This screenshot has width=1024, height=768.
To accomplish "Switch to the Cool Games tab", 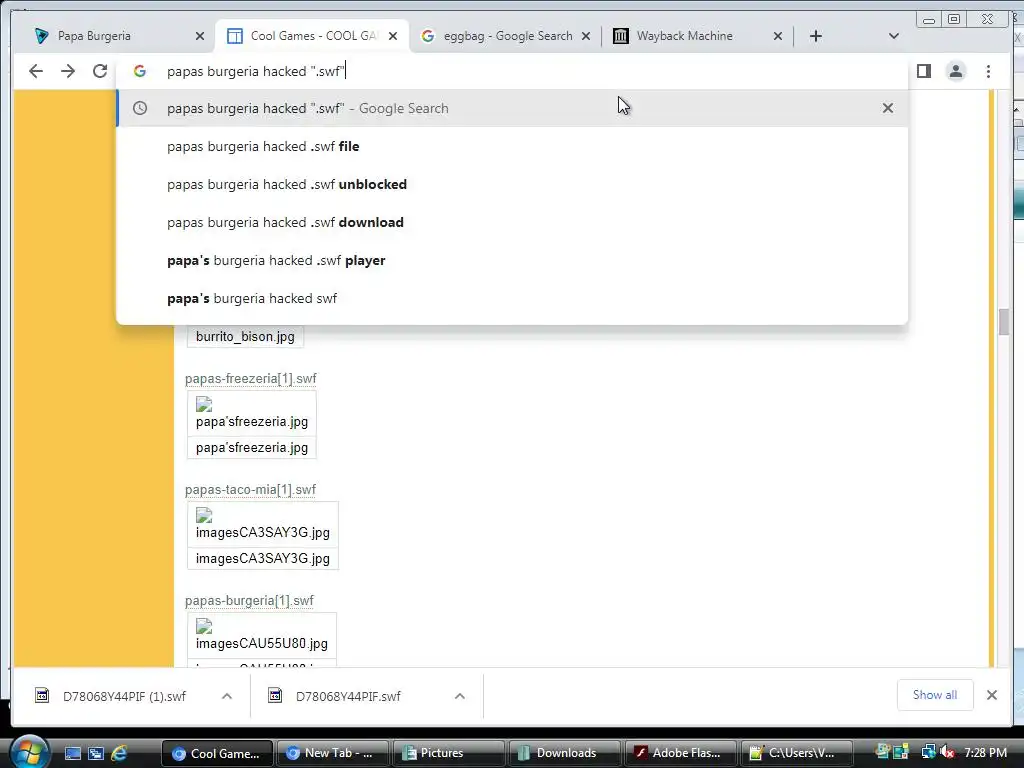I will [x=312, y=36].
